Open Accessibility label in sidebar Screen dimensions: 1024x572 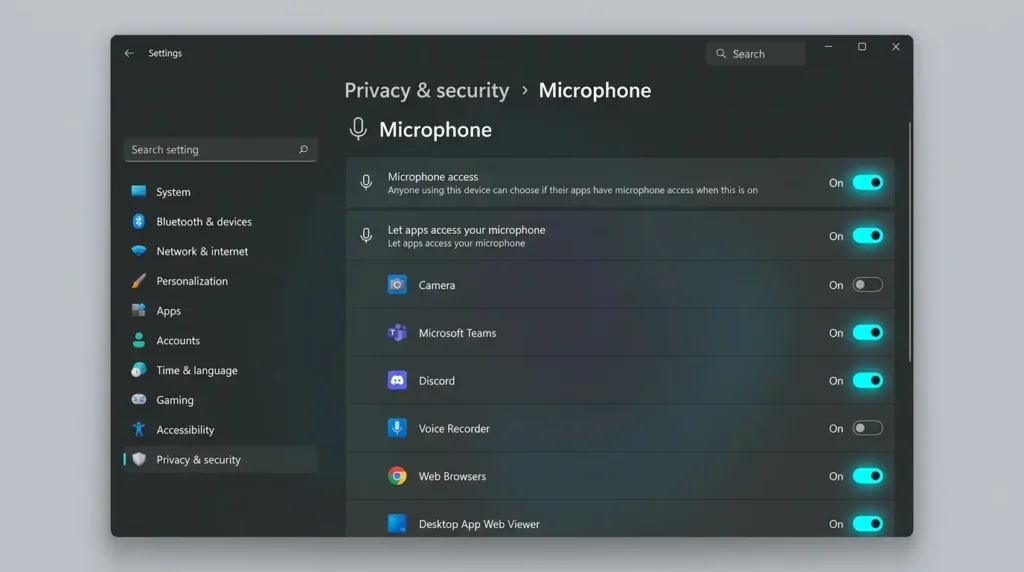click(x=185, y=430)
